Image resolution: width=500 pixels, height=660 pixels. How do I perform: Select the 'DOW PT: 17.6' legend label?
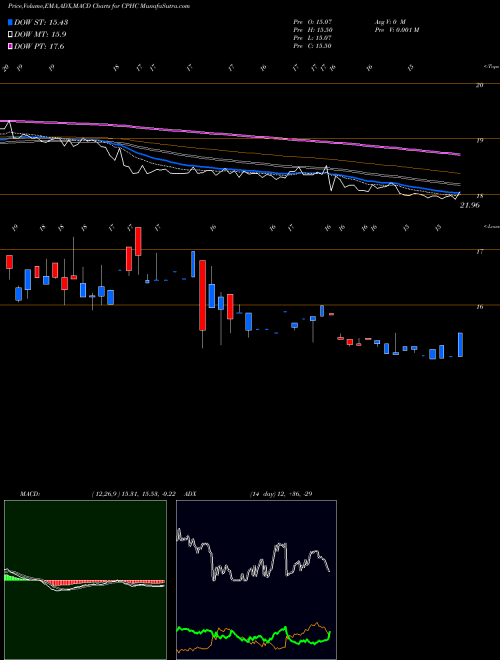(39, 46)
